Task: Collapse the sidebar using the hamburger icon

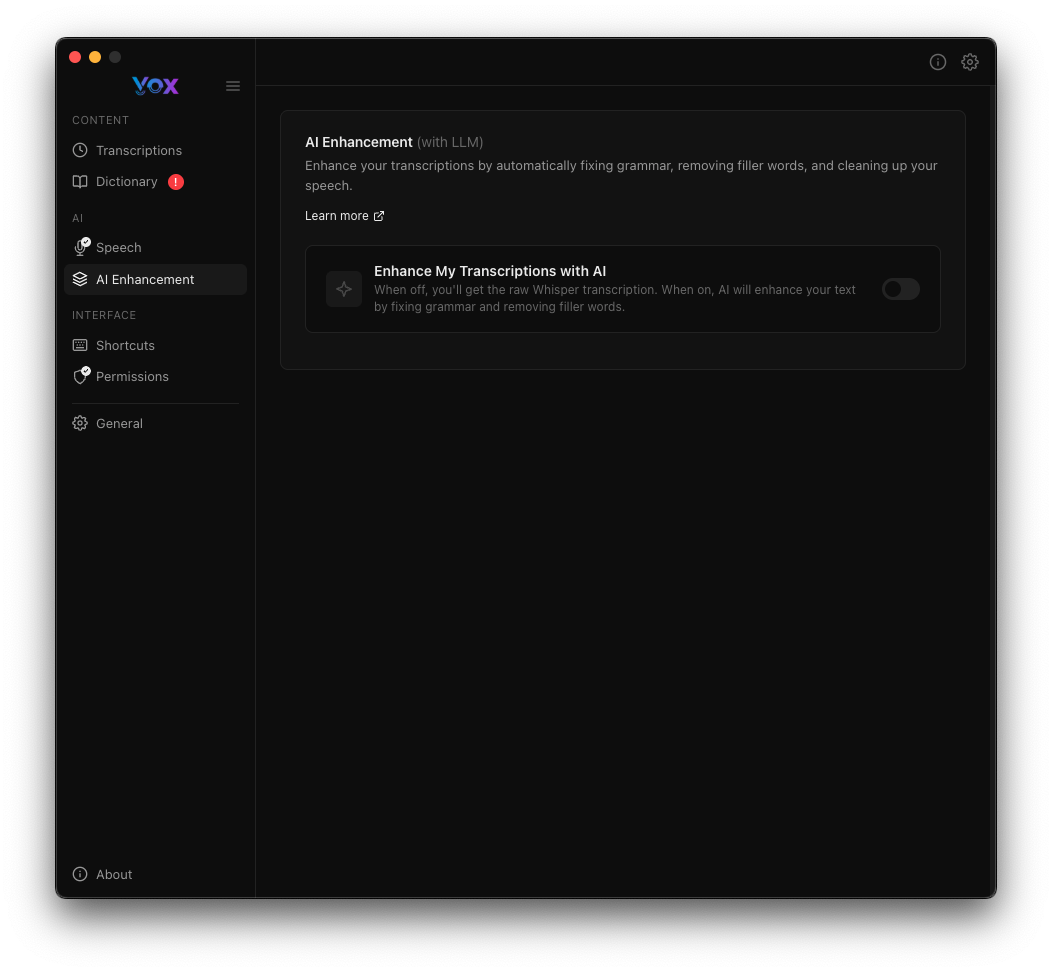Action: tap(233, 86)
